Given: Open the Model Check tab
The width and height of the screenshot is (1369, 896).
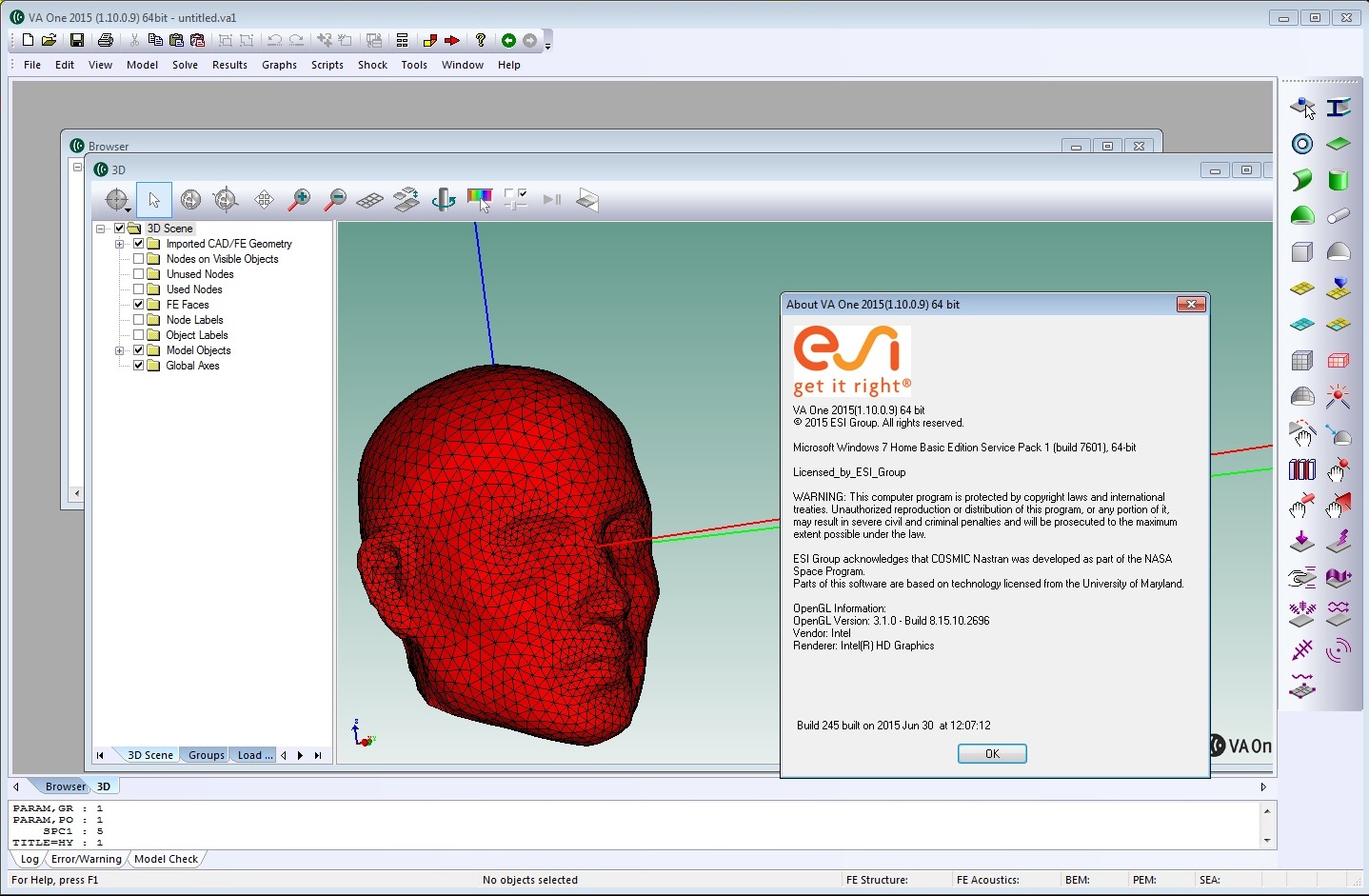Looking at the screenshot, I should [x=167, y=859].
